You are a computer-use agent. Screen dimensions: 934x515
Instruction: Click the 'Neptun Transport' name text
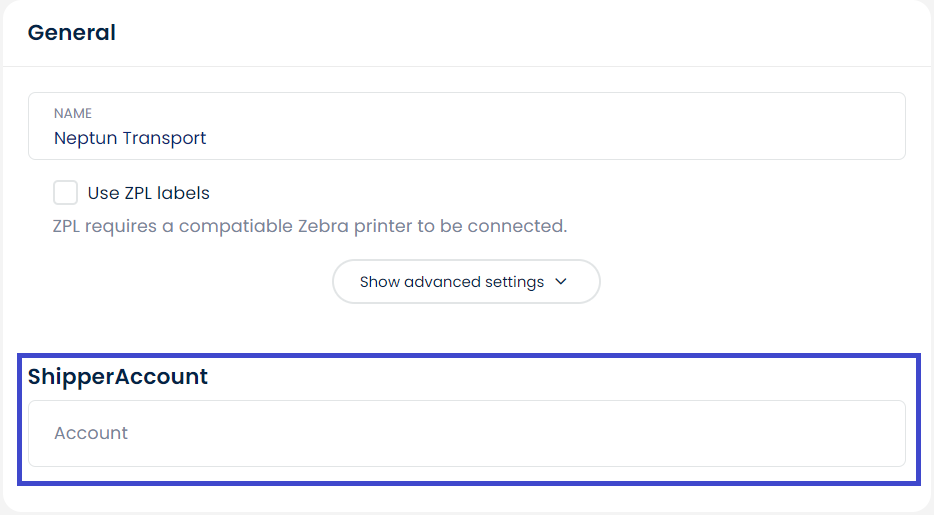pos(130,138)
